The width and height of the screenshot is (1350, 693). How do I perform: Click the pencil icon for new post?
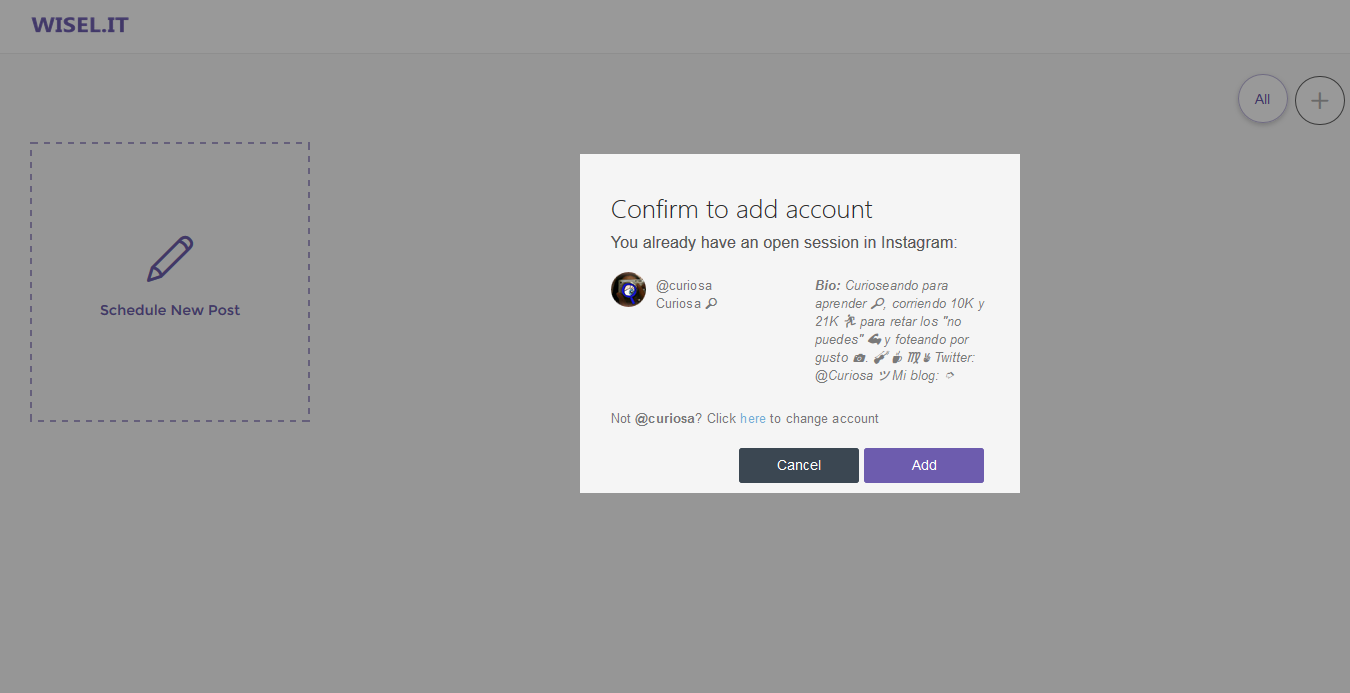170,259
